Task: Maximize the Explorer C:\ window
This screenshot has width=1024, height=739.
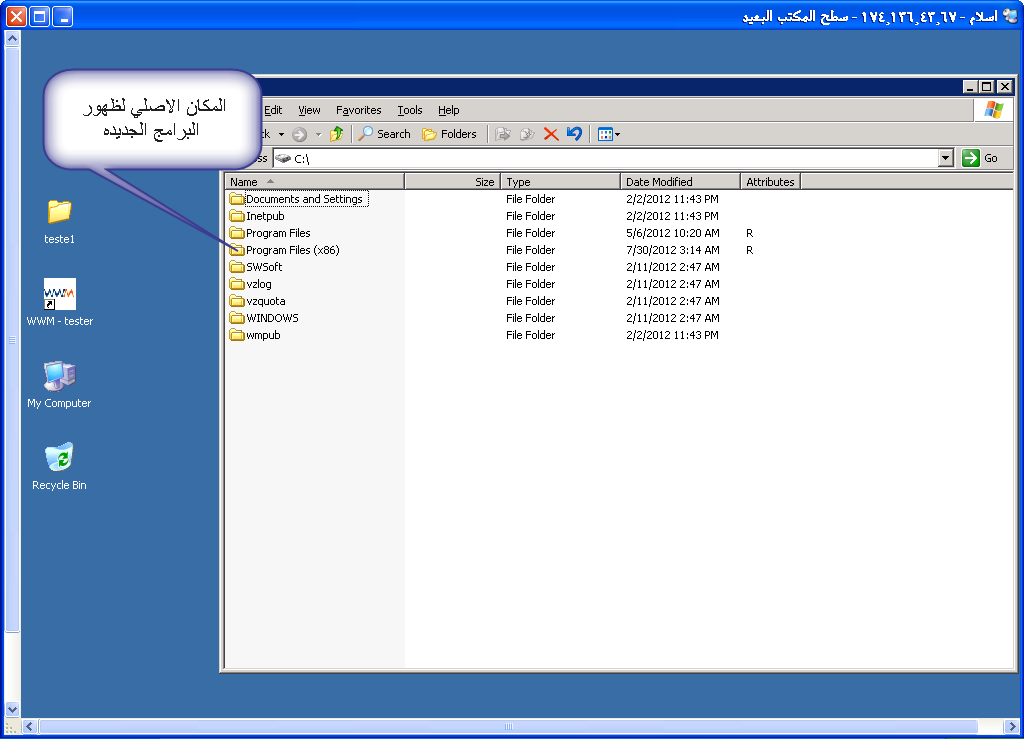Action: tap(987, 86)
